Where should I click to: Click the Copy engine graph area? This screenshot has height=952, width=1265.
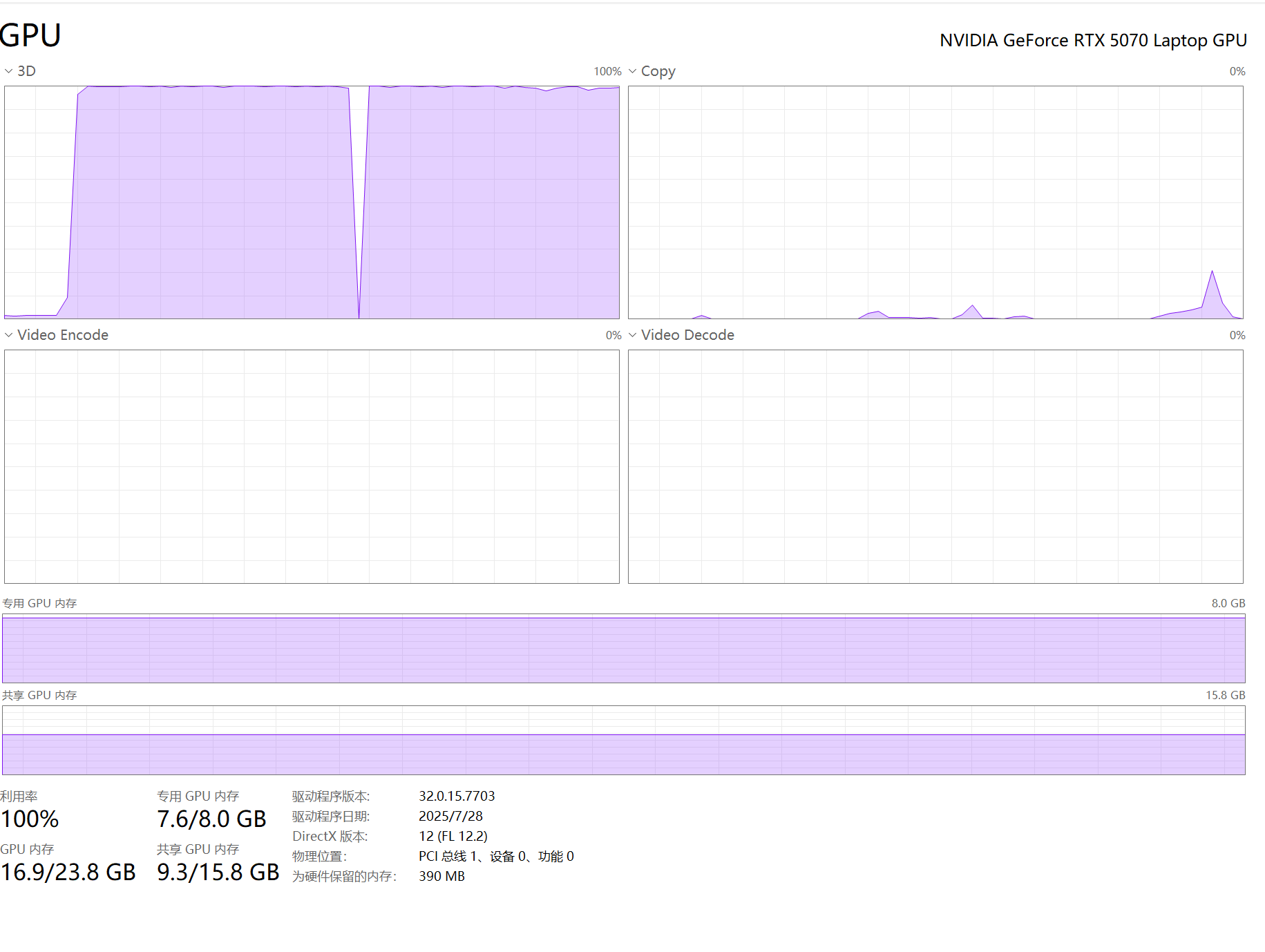(x=935, y=202)
